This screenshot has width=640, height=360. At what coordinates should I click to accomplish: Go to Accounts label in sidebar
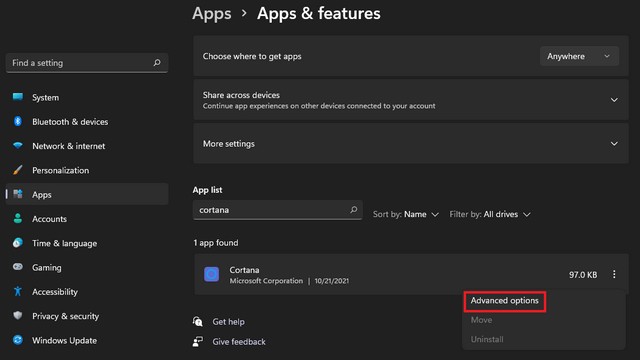[x=49, y=219]
